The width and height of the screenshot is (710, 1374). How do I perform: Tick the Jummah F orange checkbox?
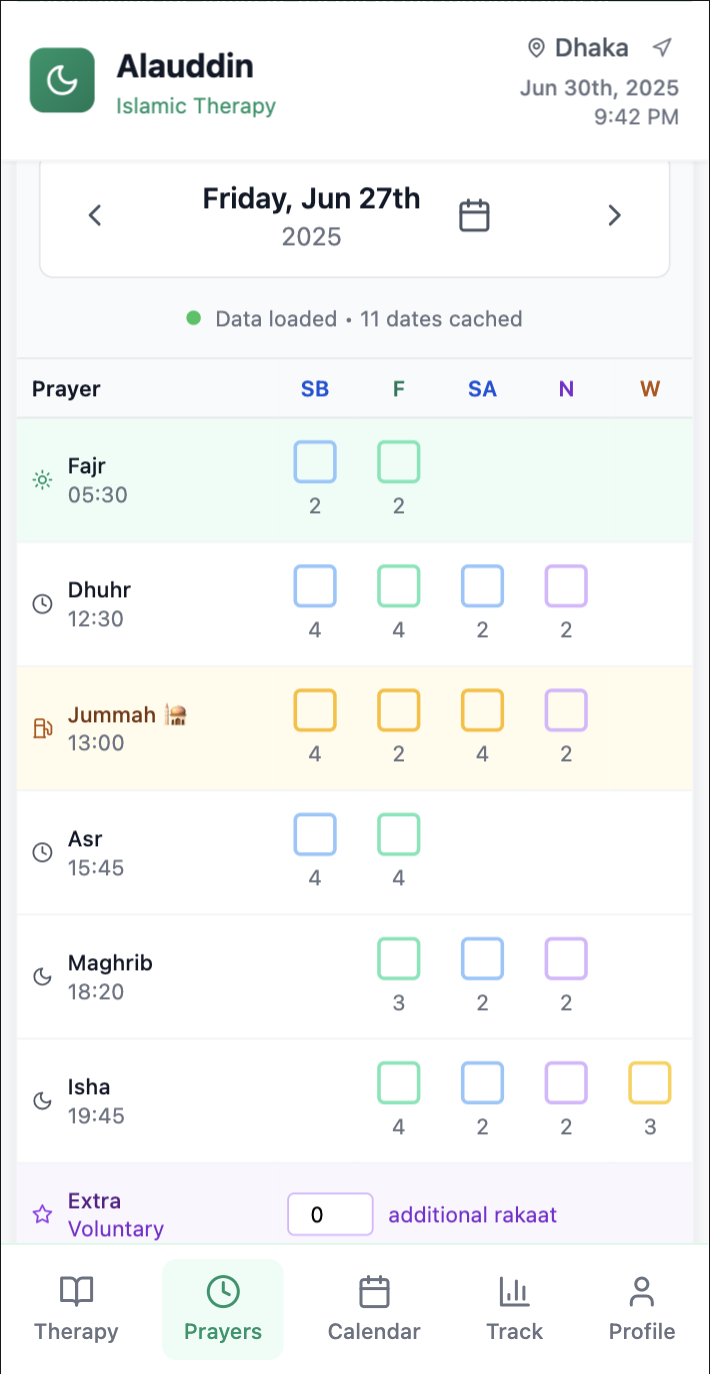pyautogui.click(x=399, y=710)
